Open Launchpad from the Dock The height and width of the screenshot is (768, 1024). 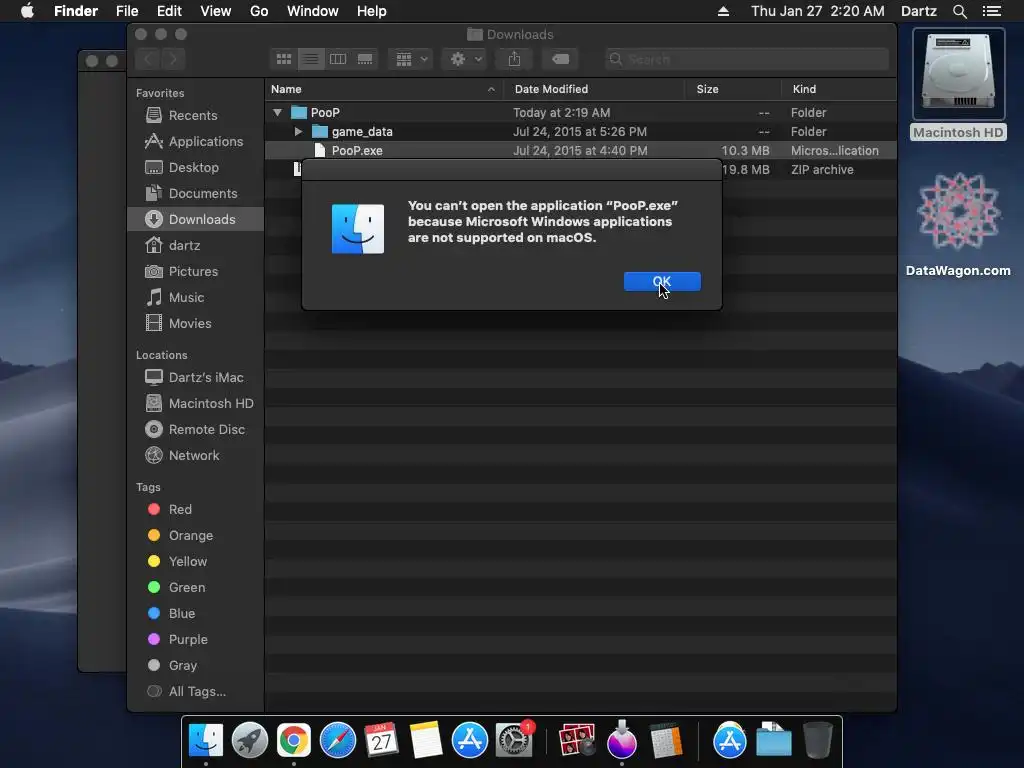(249, 741)
